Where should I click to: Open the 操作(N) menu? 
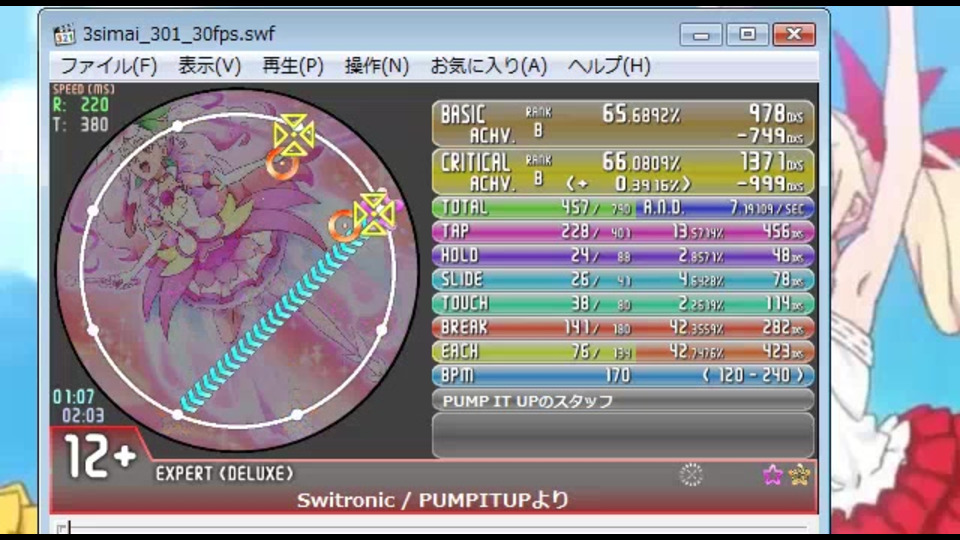377,66
